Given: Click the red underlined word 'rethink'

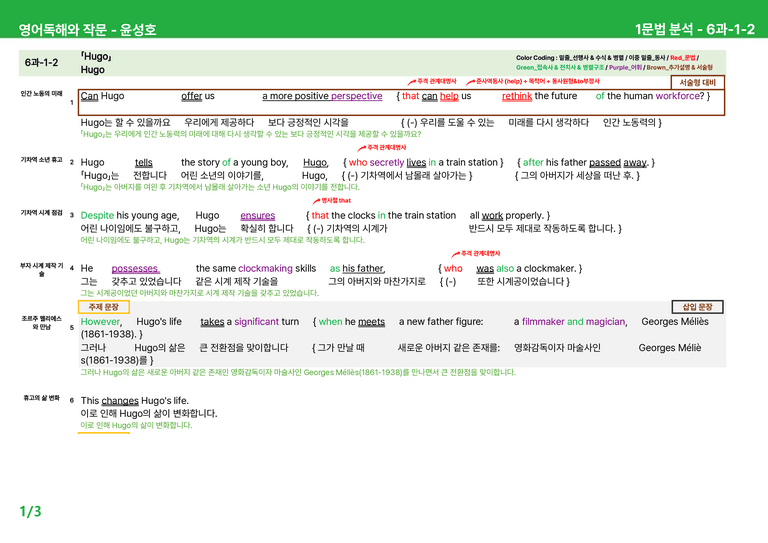Looking at the screenshot, I should point(517,96).
